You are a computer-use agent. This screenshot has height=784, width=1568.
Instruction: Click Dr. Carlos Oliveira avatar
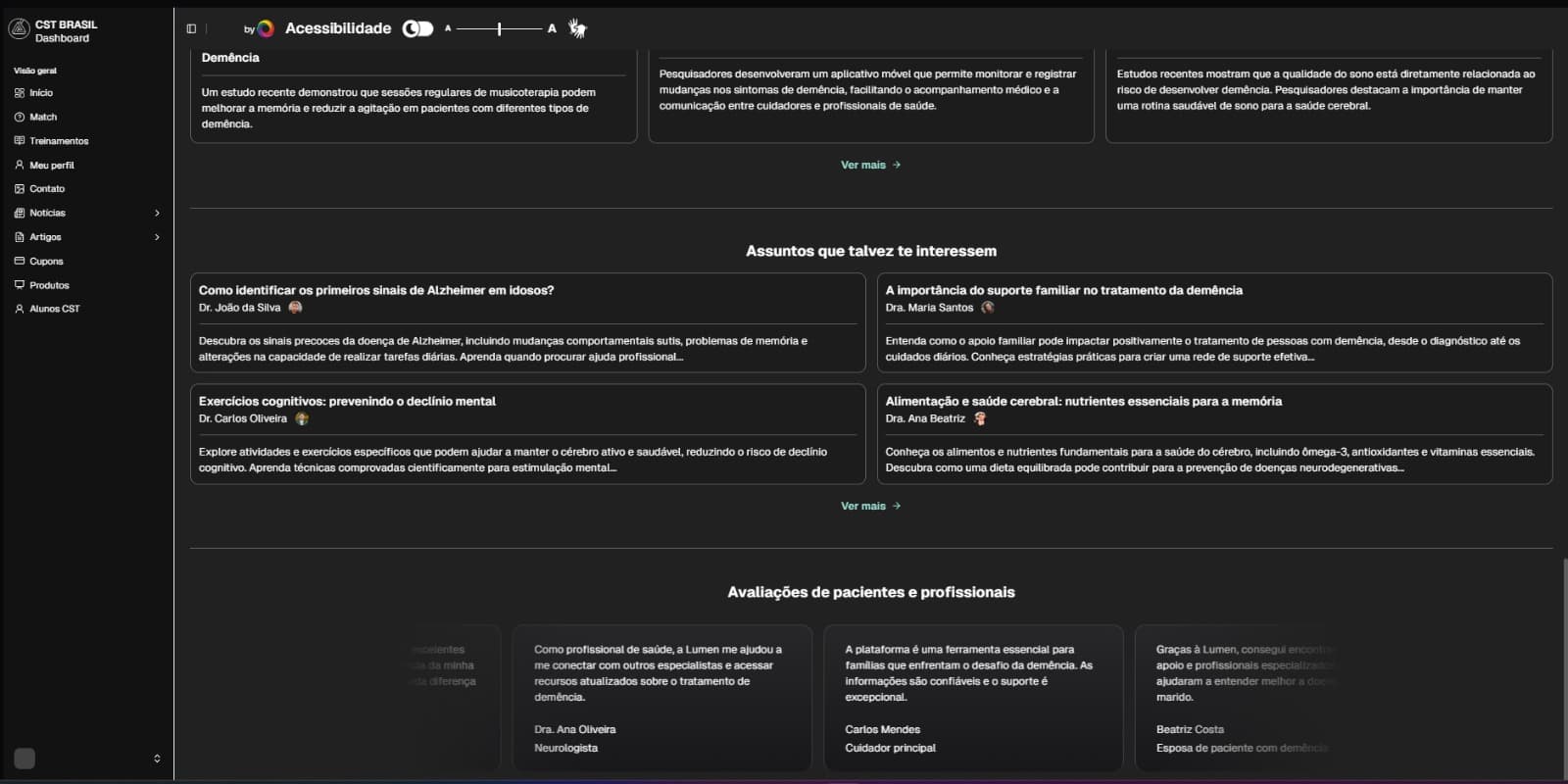coord(302,418)
